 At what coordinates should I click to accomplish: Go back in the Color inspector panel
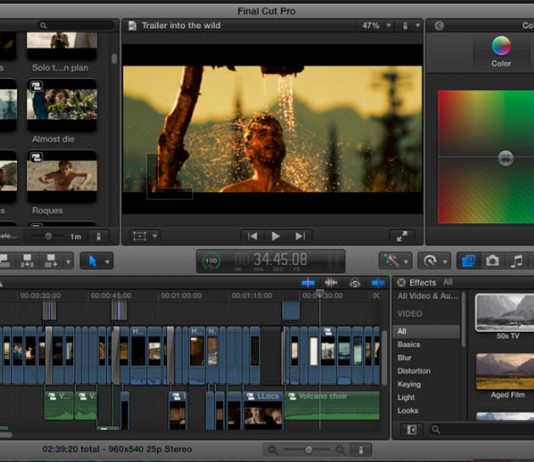[439, 26]
